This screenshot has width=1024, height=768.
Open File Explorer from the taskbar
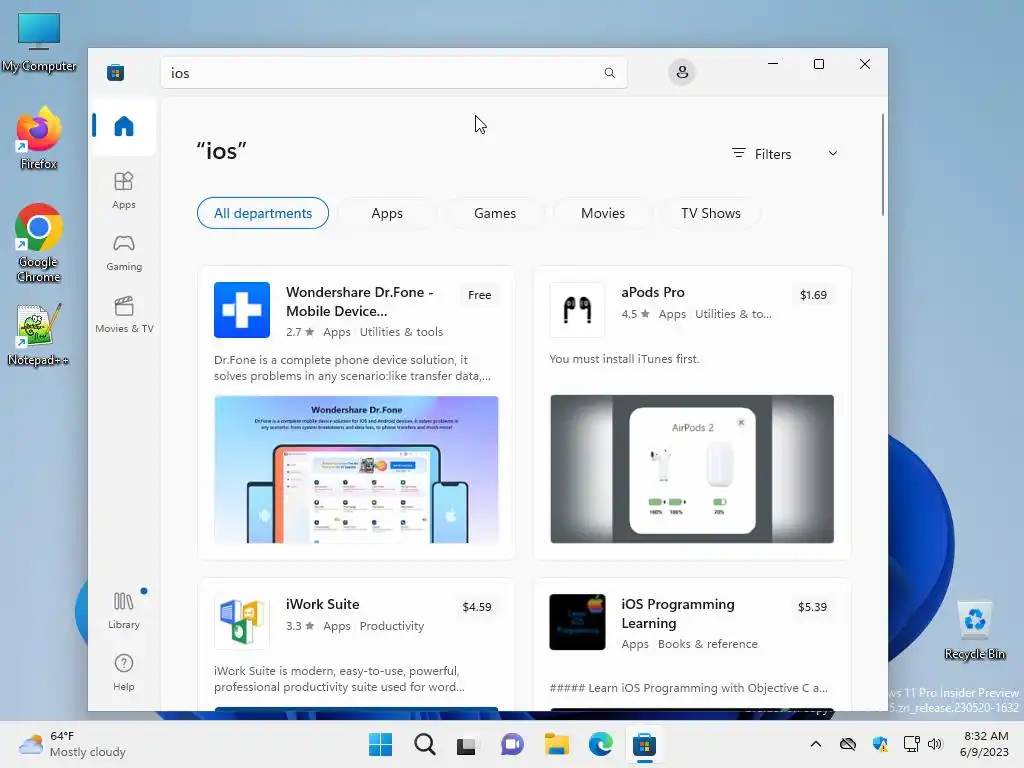tap(556, 744)
